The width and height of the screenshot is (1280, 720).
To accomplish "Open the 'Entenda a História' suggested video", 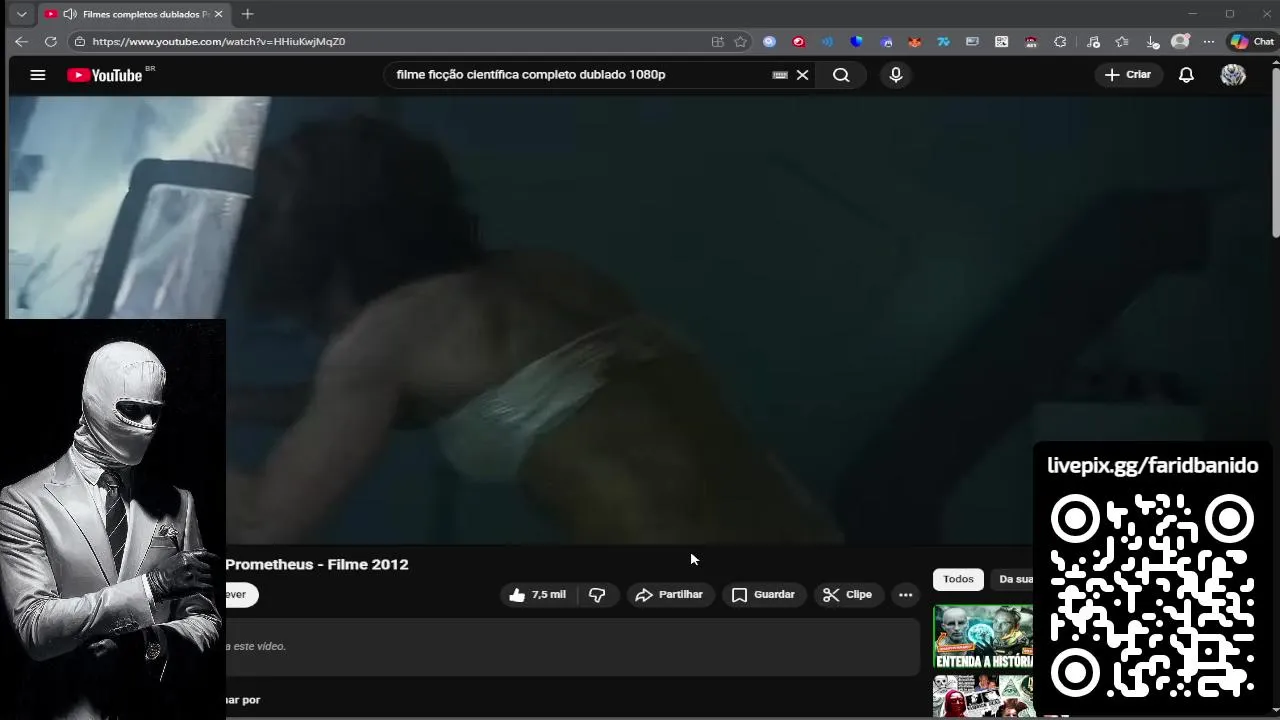I will [983, 637].
